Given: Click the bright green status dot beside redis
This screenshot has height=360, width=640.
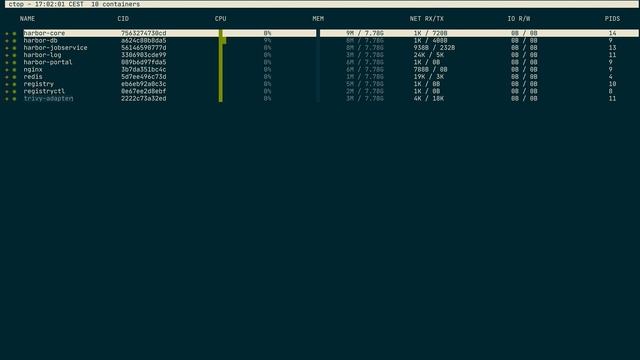Looking at the screenshot, I should (14, 77).
